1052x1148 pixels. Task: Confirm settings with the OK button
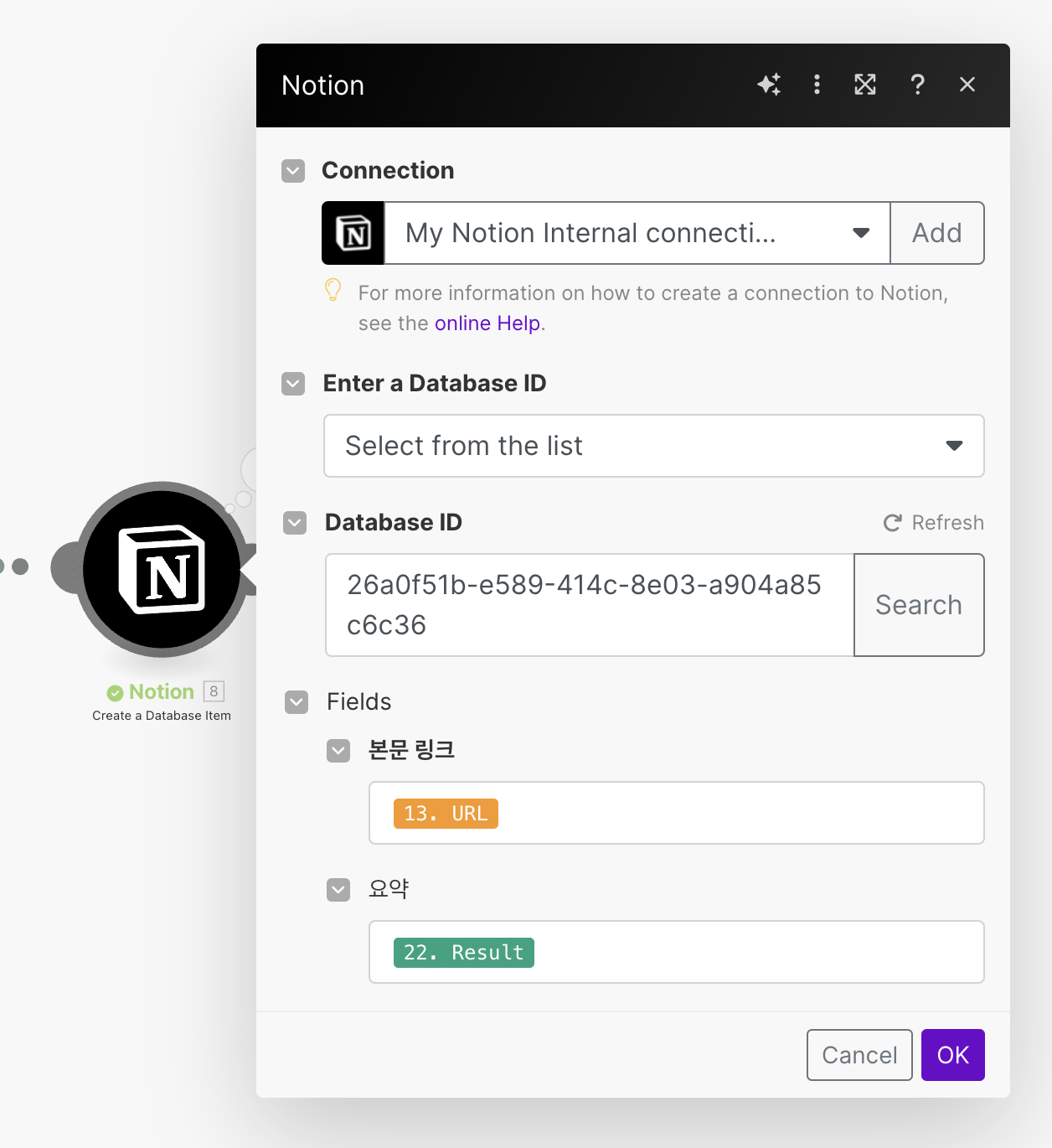click(952, 1054)
